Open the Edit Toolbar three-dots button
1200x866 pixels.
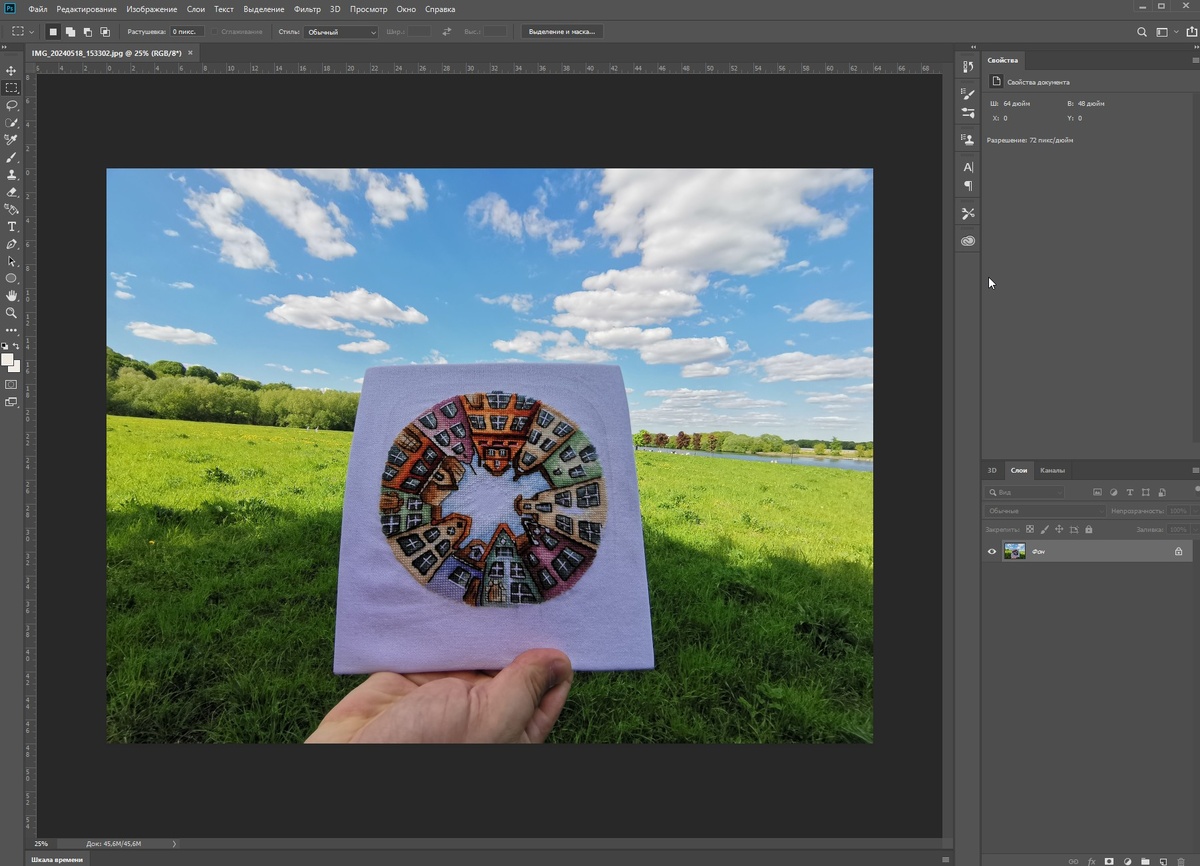pyautogui.click(x=11, y=330)
